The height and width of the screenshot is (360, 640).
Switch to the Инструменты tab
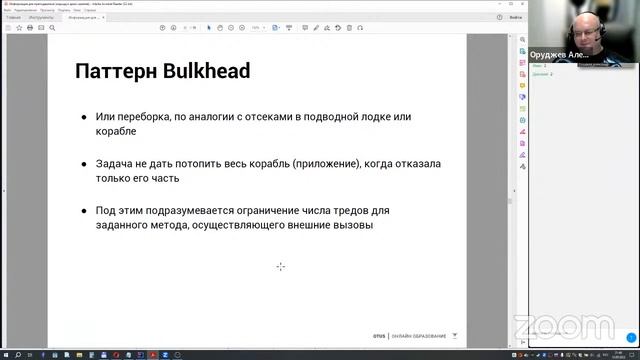41,18
